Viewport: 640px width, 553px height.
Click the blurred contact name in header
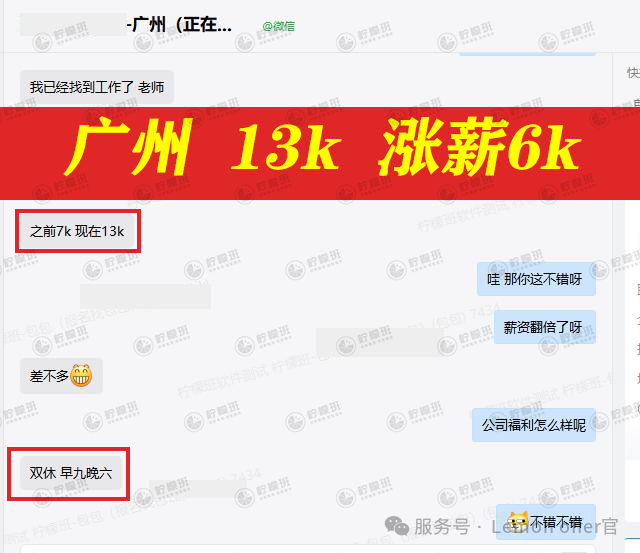pos(73,24)
